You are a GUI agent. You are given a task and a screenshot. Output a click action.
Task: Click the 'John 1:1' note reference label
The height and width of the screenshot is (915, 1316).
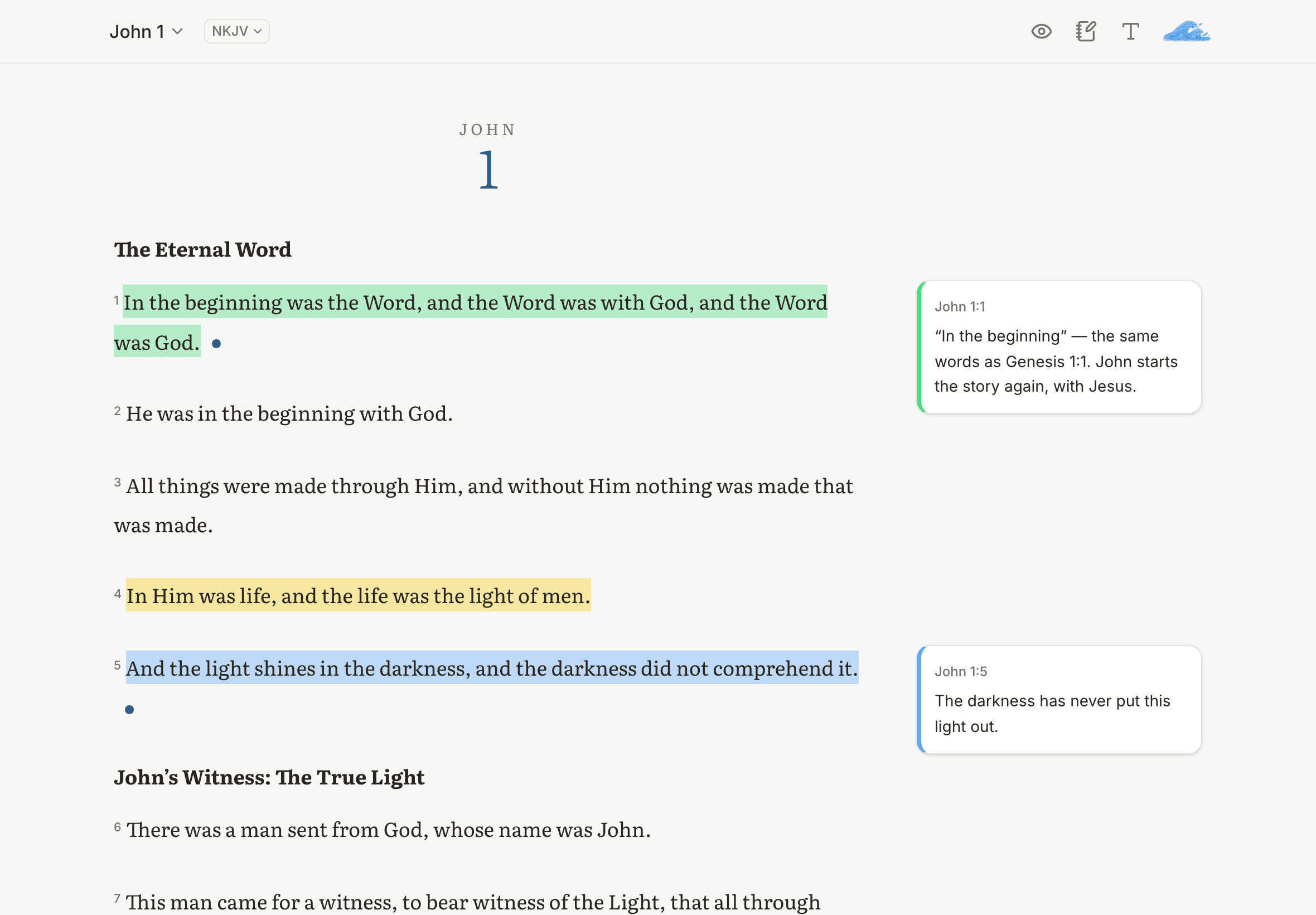coord(960,307)
